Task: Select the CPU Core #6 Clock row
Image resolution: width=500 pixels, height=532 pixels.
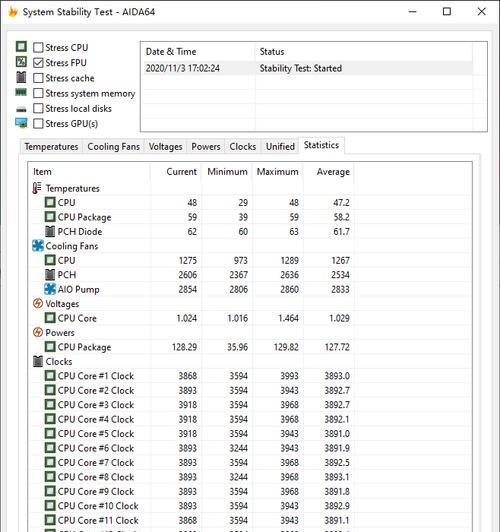Action: (x=192, y=448)
